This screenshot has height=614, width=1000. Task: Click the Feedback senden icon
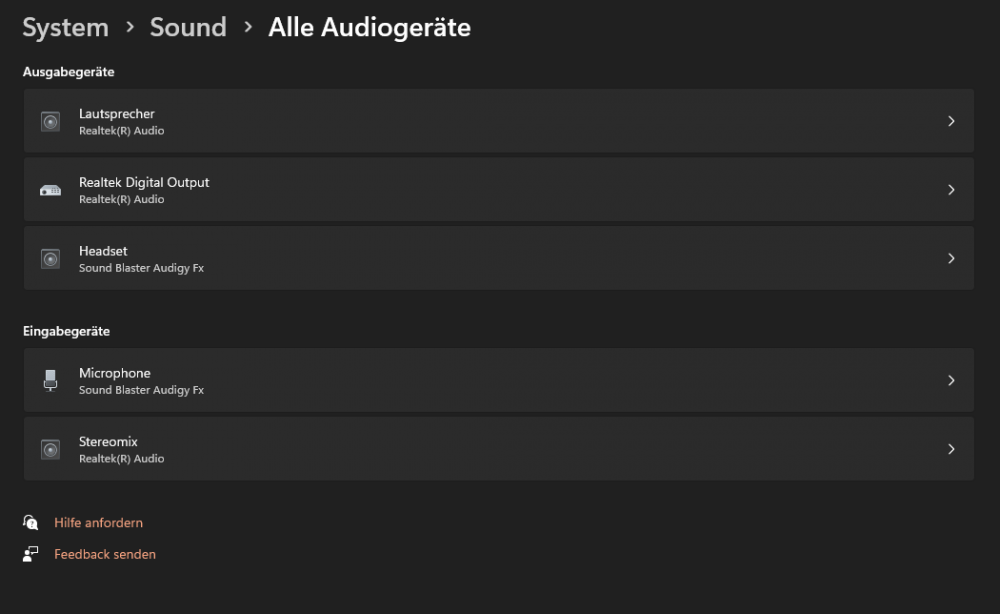[x=31, y=554]
